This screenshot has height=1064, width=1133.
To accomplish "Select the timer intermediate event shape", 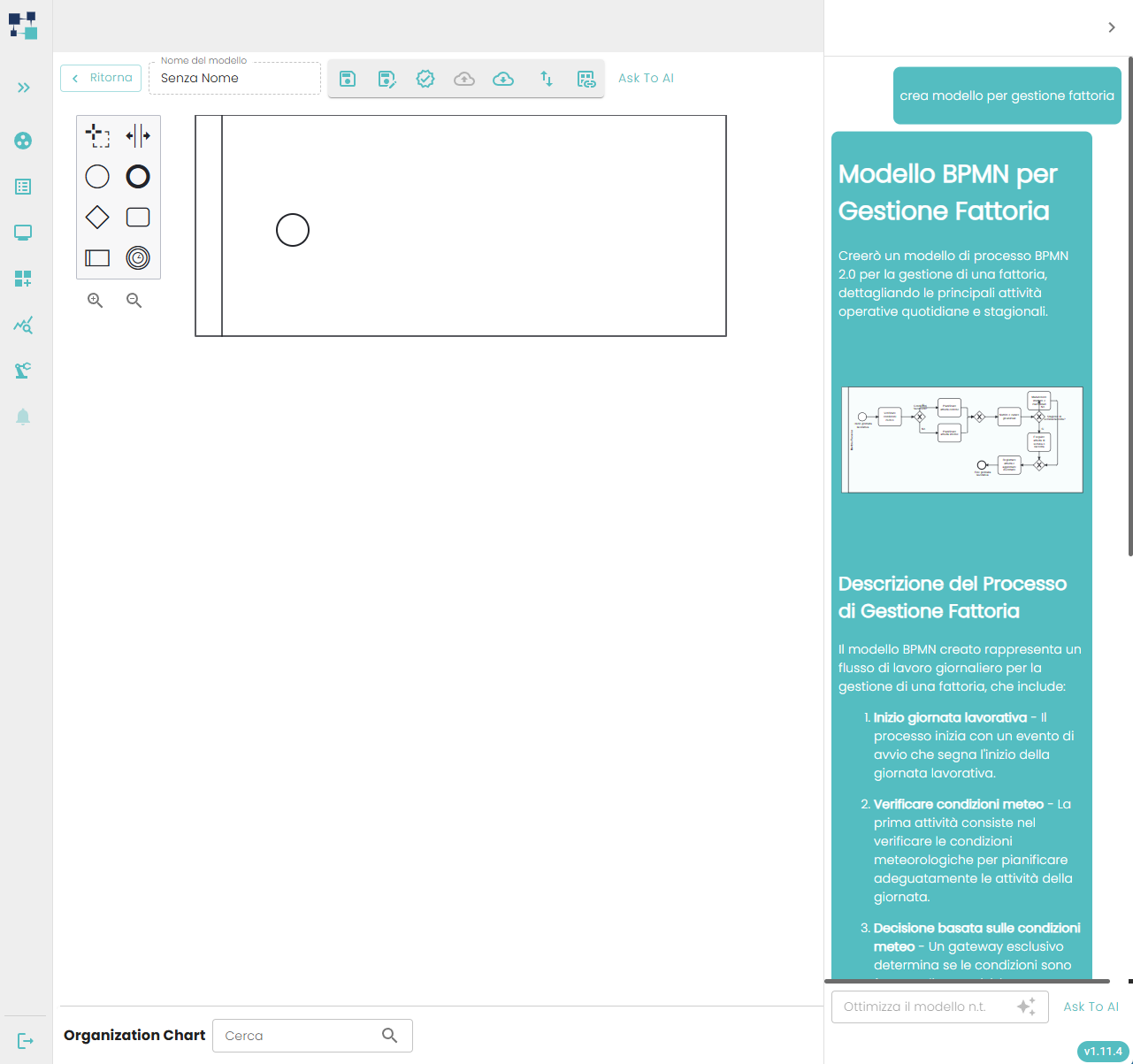I will tap(138, 258).
